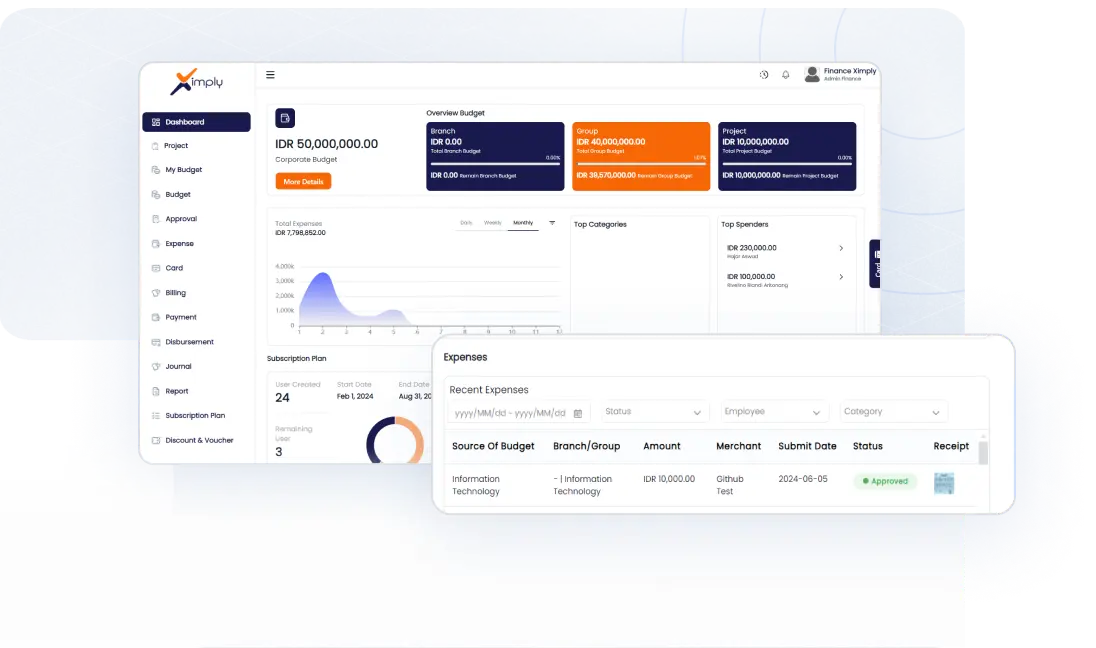Select the Monthly chart tab

point(523,223)
